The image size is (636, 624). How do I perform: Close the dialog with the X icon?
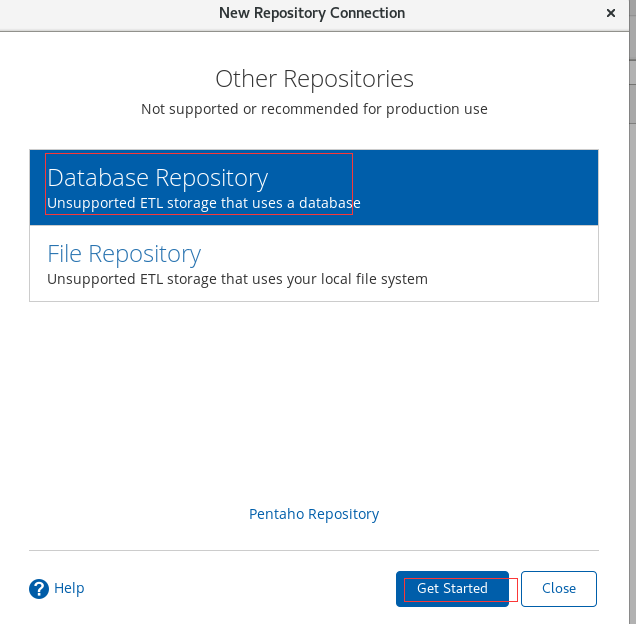pos(611,13)
